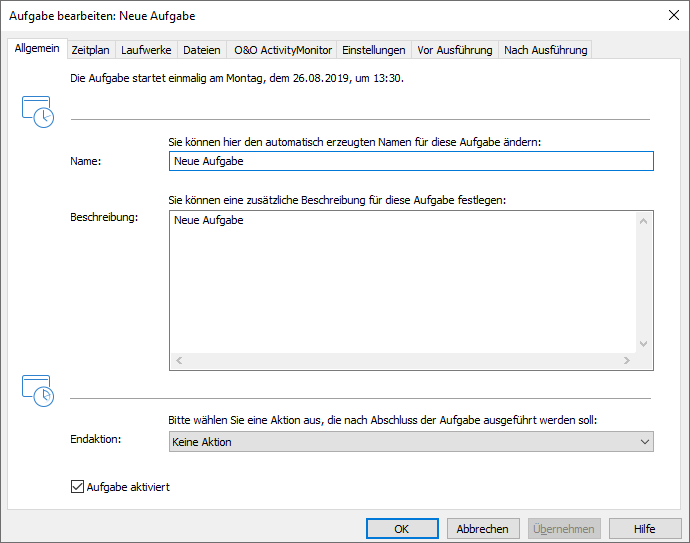Click the task start time summary text
The image size is (690, 543).
[237, 78]
